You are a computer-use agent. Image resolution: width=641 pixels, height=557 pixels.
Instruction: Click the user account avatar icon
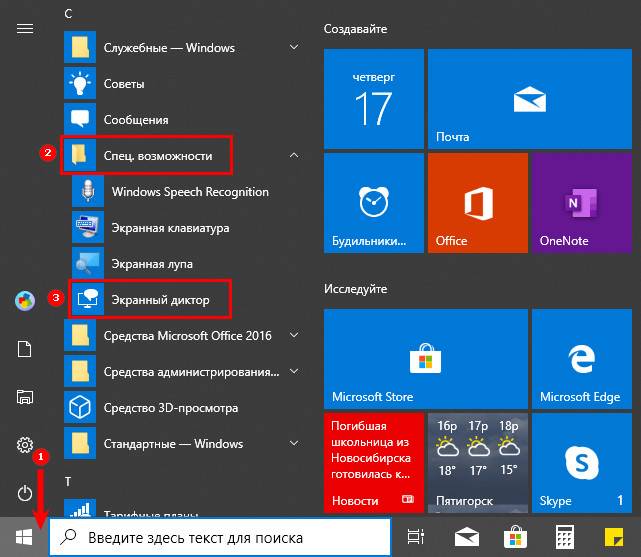pyautogui.click(x=25, y=300)
